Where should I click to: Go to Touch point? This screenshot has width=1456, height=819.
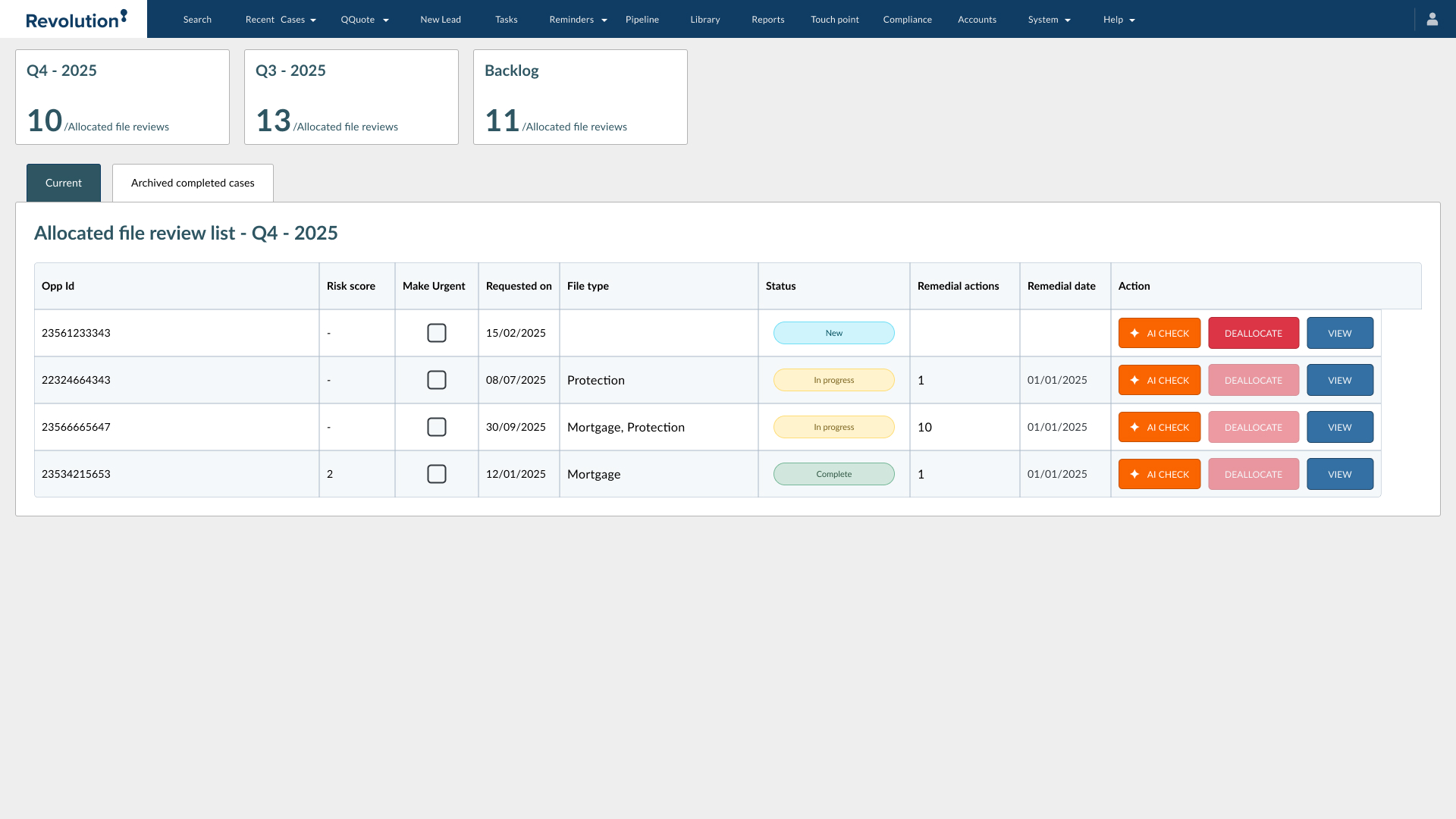[834, 19]
